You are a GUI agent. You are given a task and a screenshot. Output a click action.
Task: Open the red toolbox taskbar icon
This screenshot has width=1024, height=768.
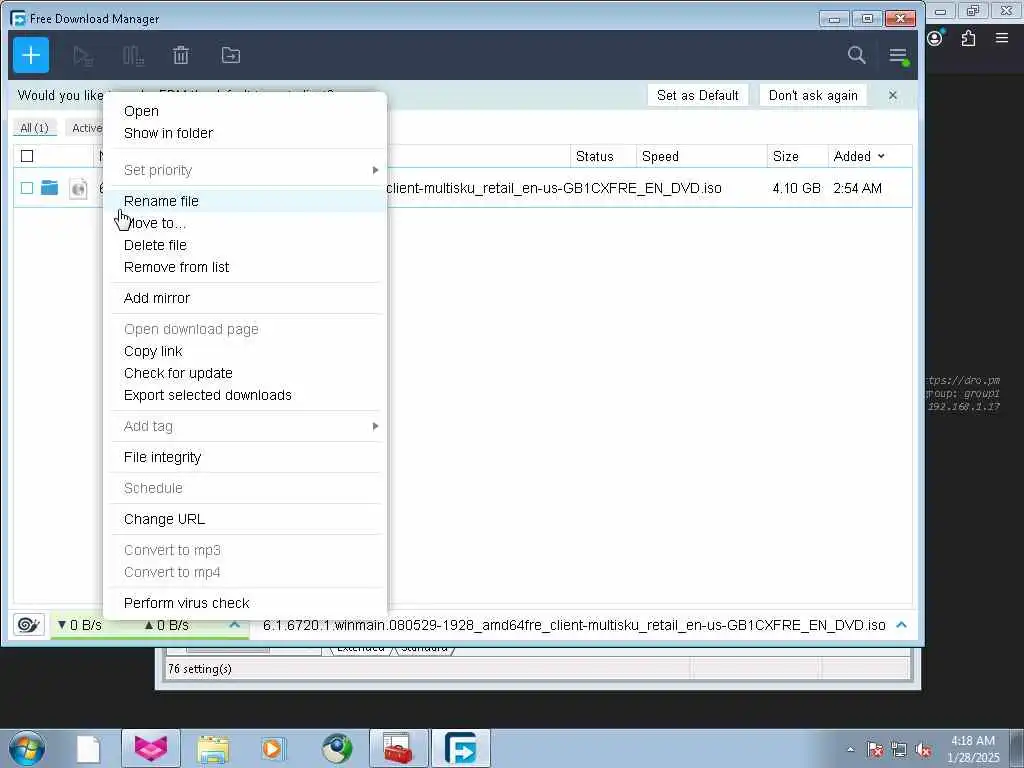coord(398,748)
